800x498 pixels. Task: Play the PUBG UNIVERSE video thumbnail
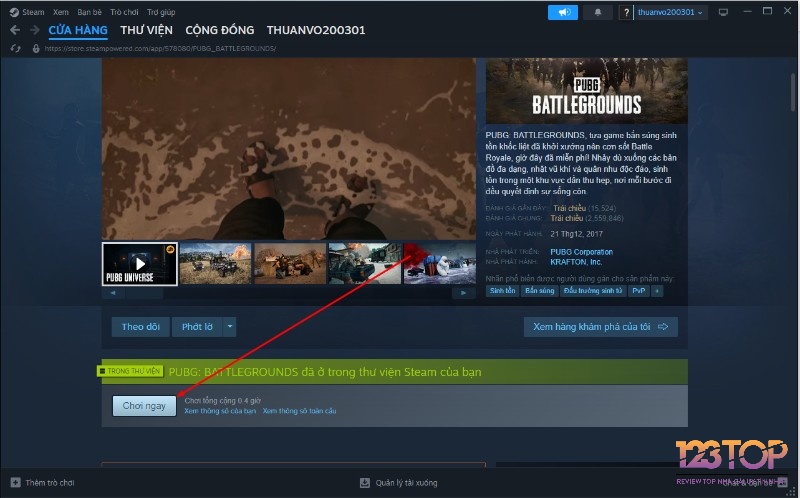pyautogui.click(x=140, y=264)
